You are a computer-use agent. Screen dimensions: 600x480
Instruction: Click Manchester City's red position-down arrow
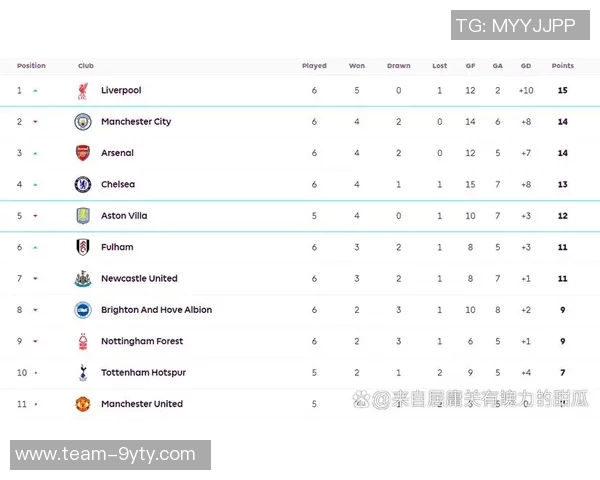click(x=35, y=122)
